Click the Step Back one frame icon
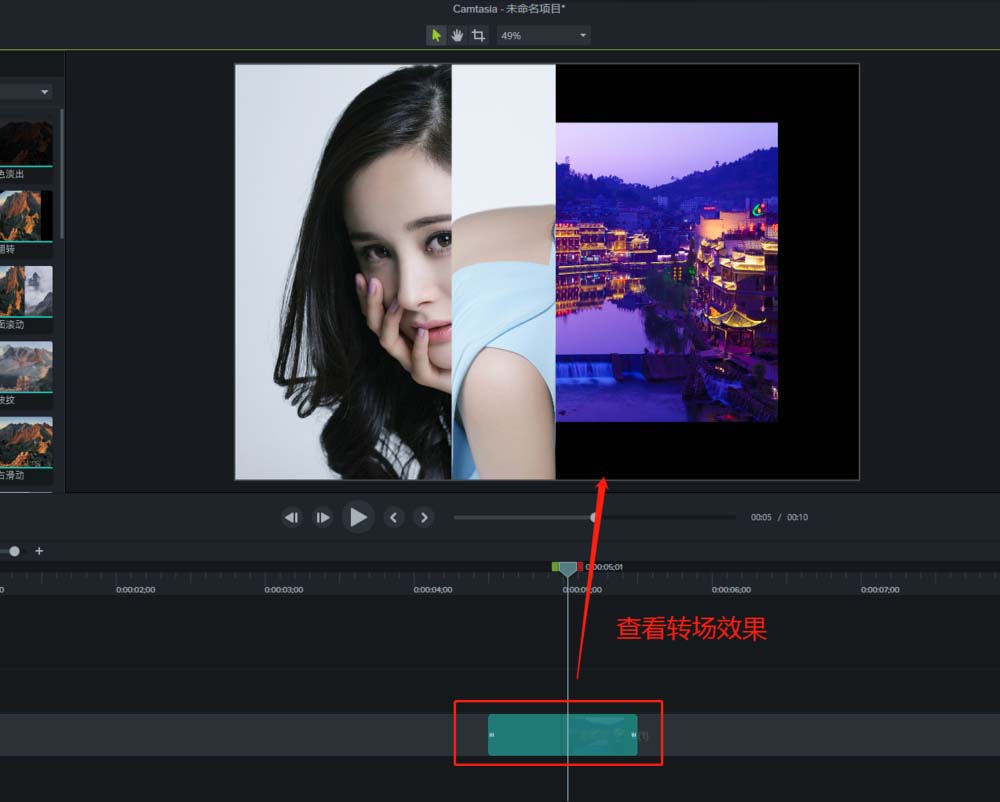 click(291, 517)
